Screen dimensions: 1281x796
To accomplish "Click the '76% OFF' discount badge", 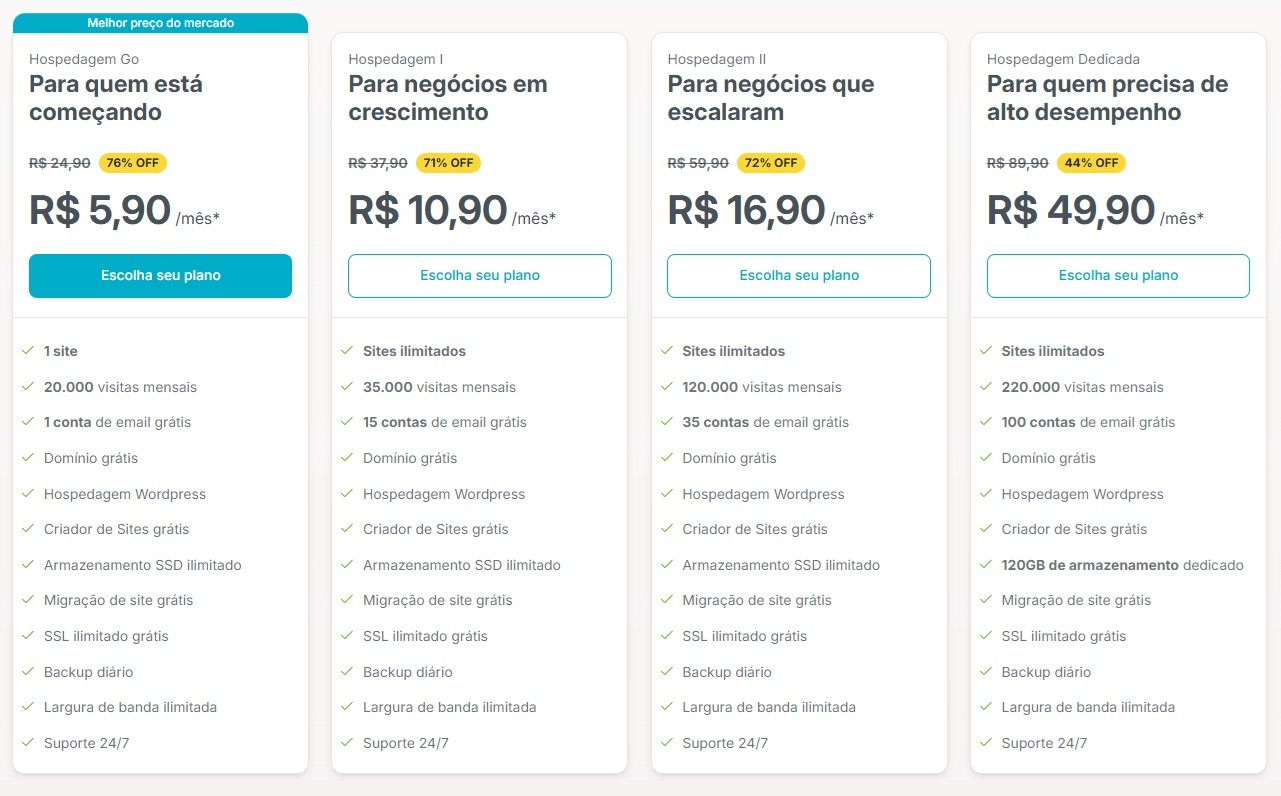I will (x=133, y=163).
